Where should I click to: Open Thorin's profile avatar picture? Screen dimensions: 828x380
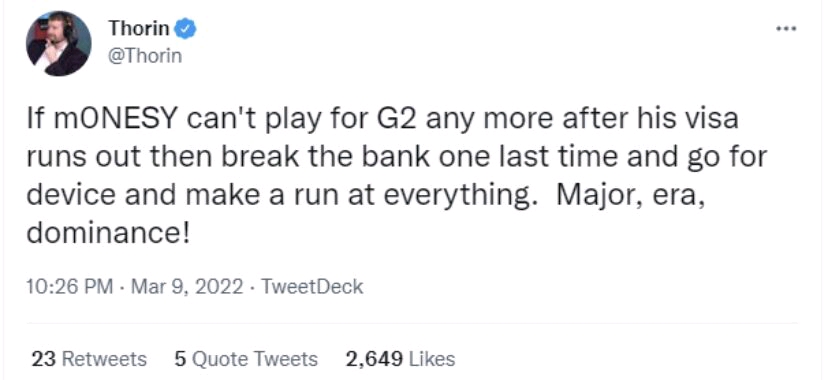coord(58,43)
